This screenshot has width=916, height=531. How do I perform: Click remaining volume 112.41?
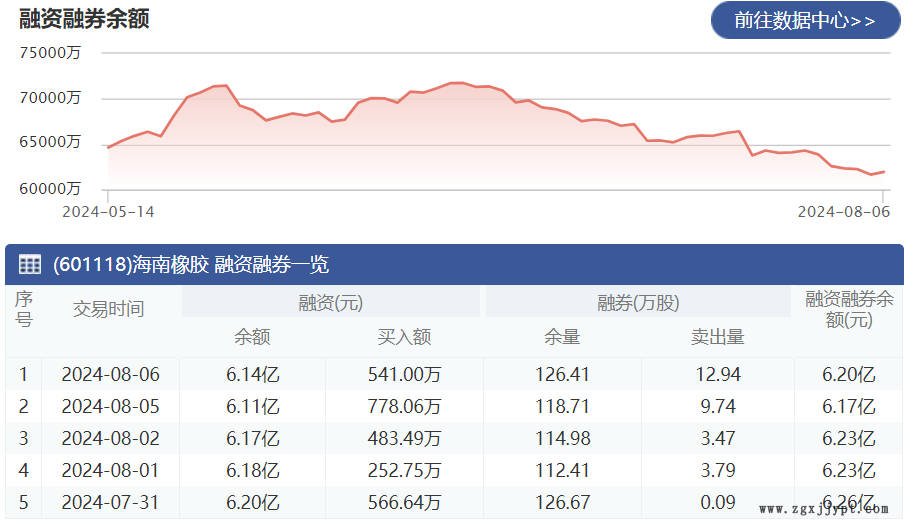point(563,471)
